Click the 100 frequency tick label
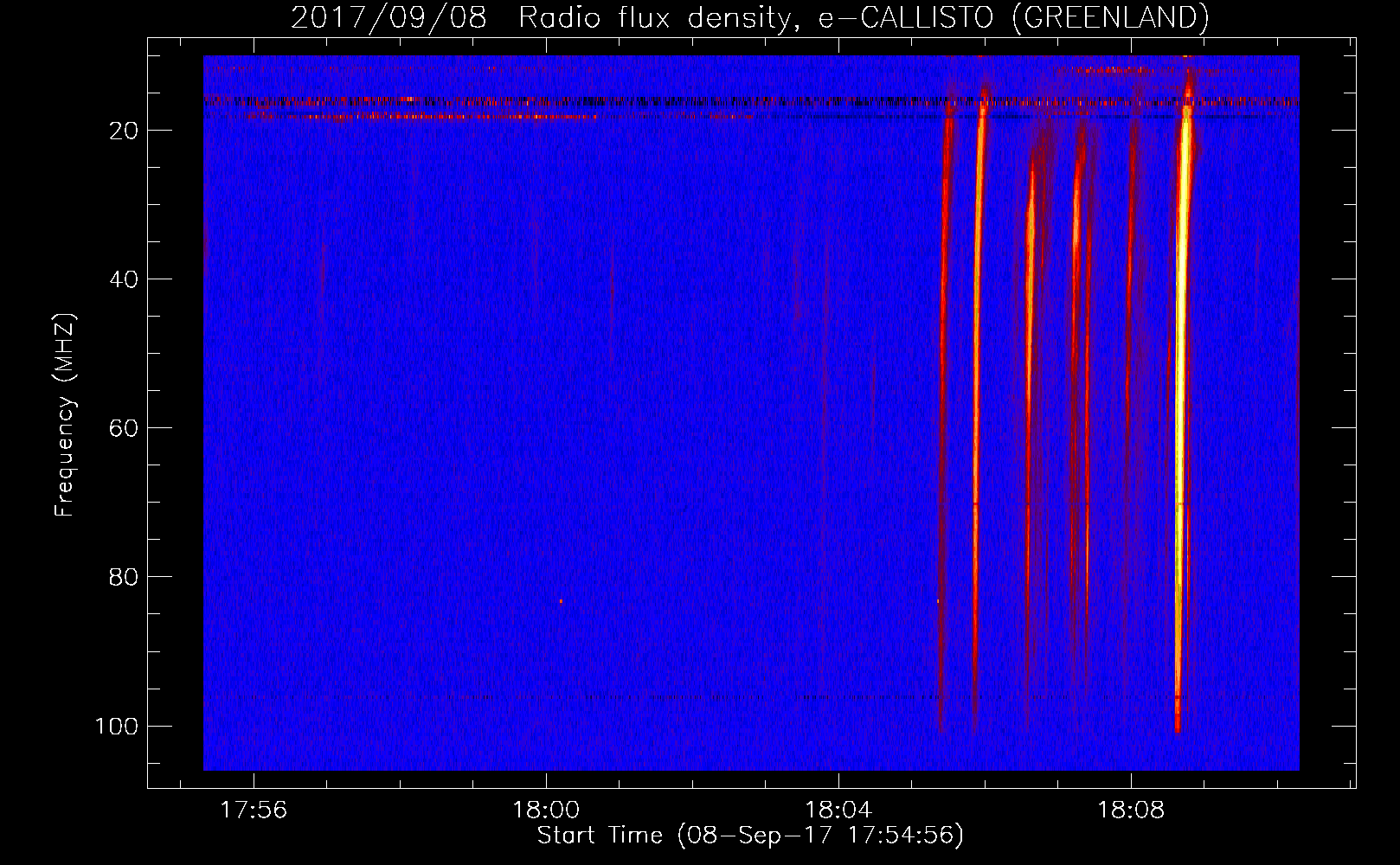This screenshot has width=1400, height=865. 117,726
